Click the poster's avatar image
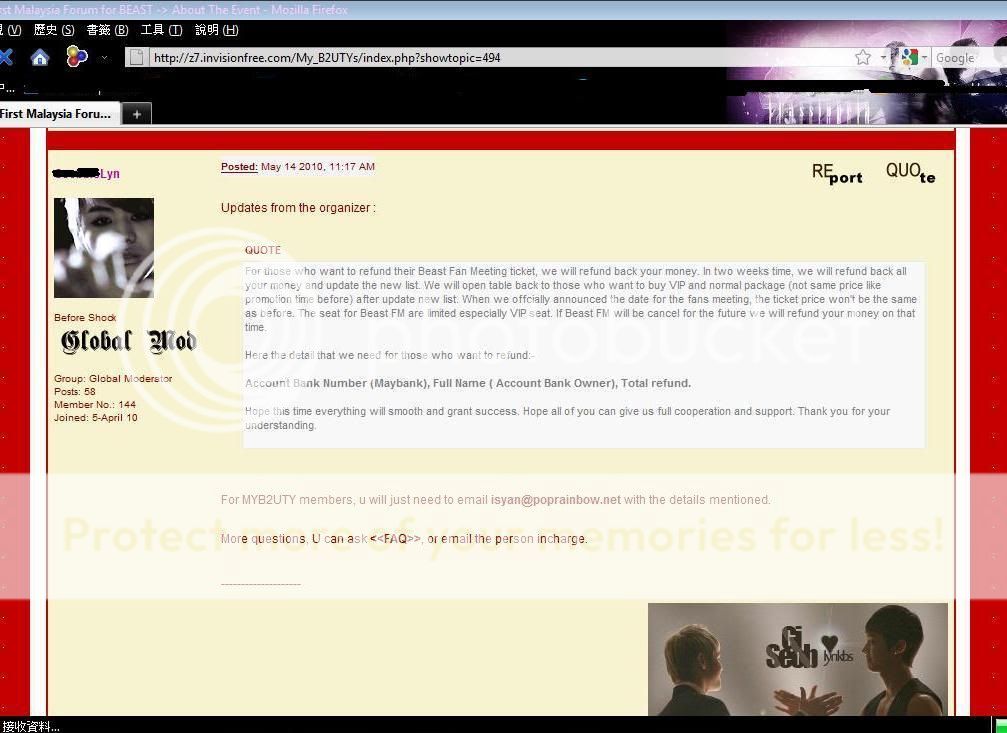 [104, 248]
